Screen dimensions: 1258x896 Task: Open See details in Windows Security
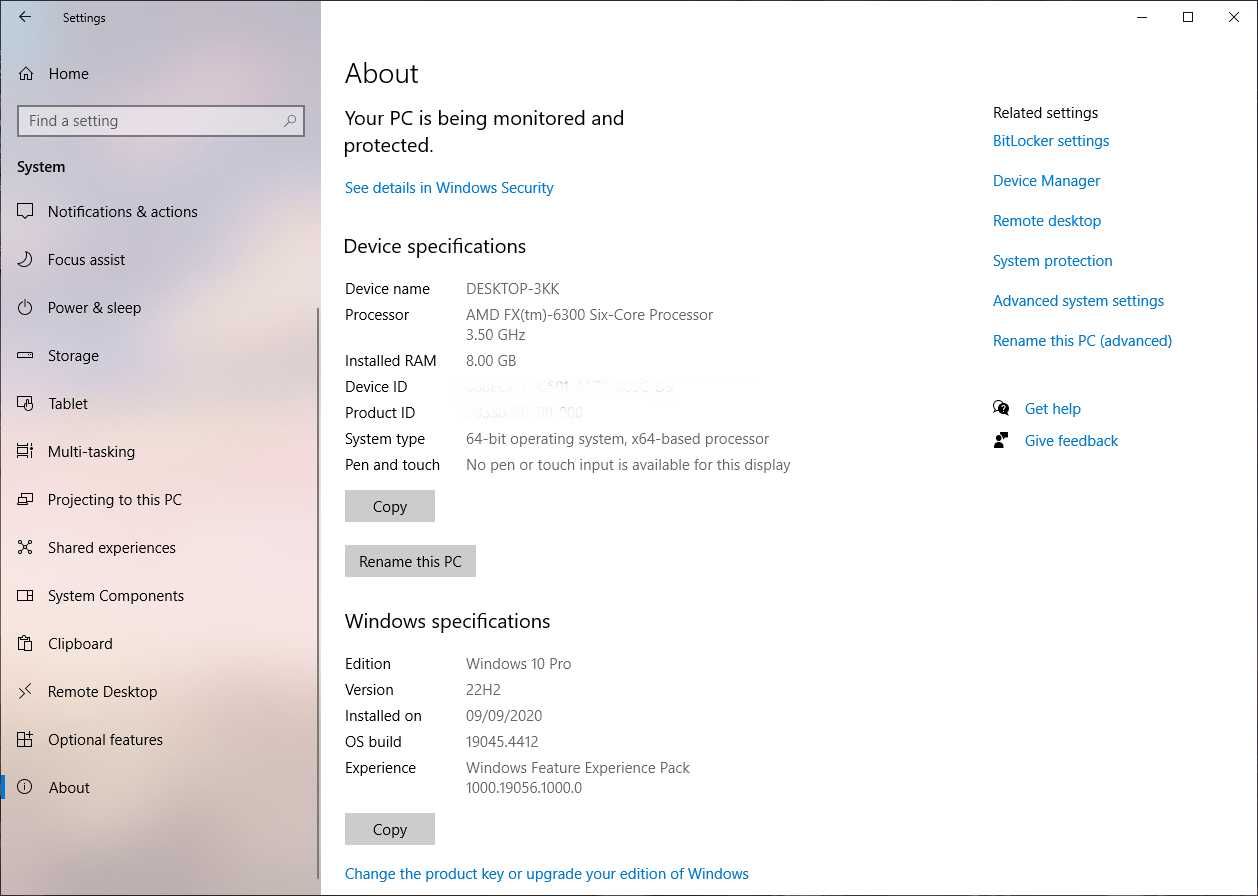(449, 187)
